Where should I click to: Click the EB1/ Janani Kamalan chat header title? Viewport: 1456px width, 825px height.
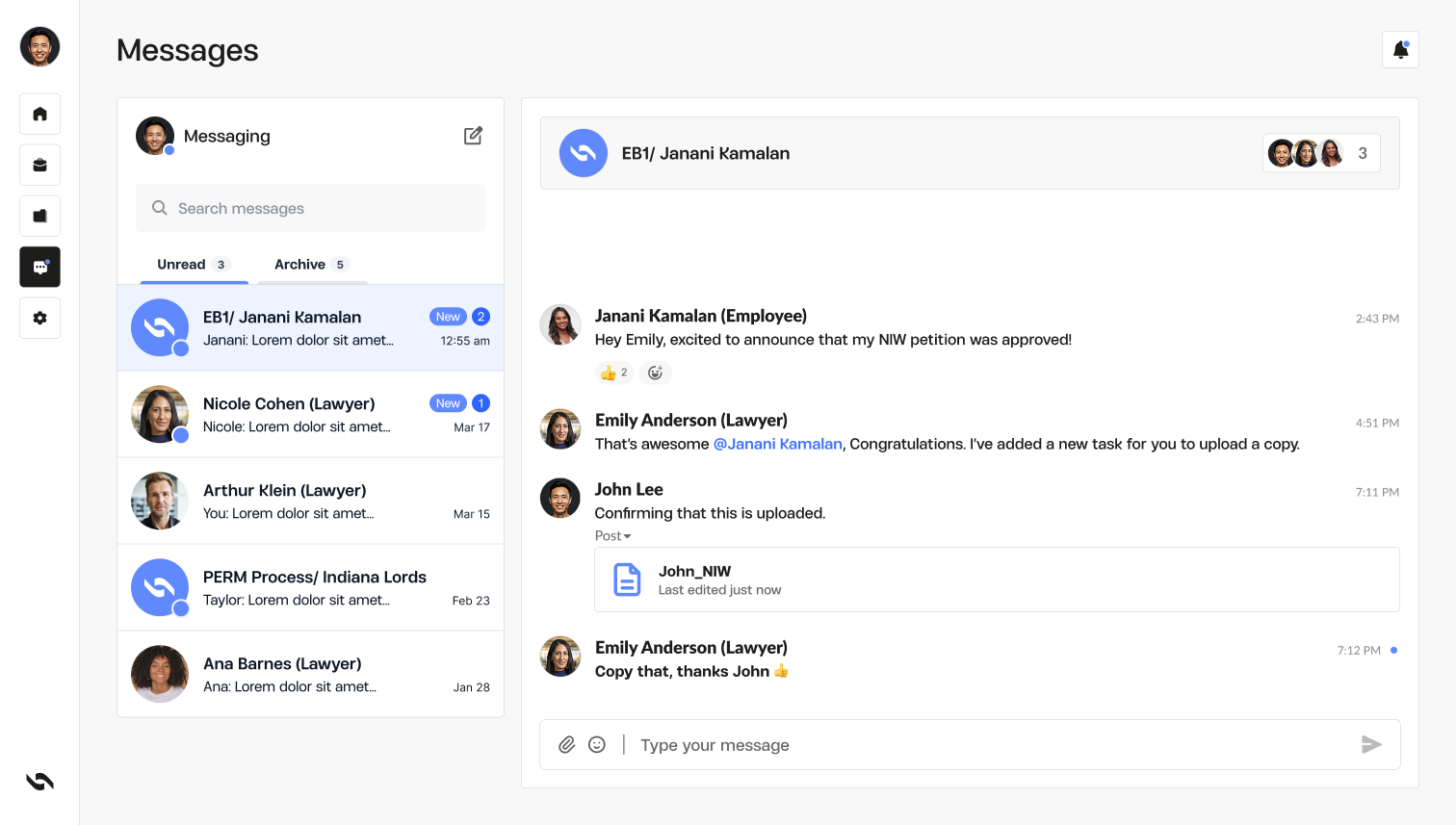(706, 153)
